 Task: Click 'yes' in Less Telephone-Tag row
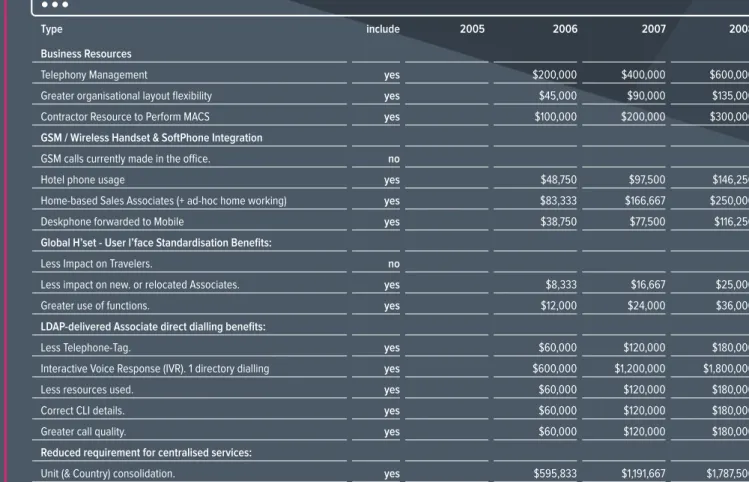(x=392, y=348)
